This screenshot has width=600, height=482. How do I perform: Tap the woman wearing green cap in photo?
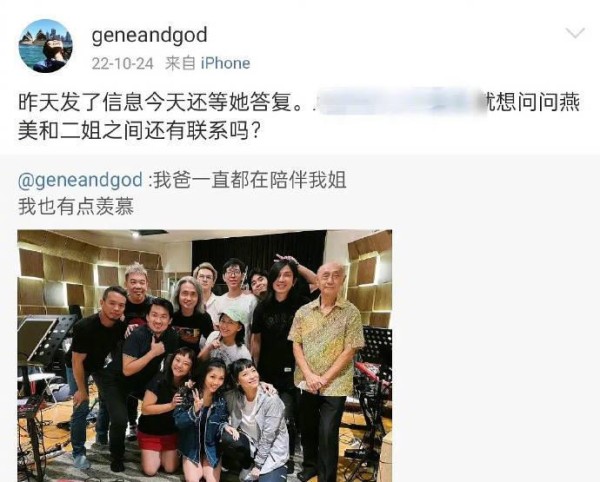228,335
